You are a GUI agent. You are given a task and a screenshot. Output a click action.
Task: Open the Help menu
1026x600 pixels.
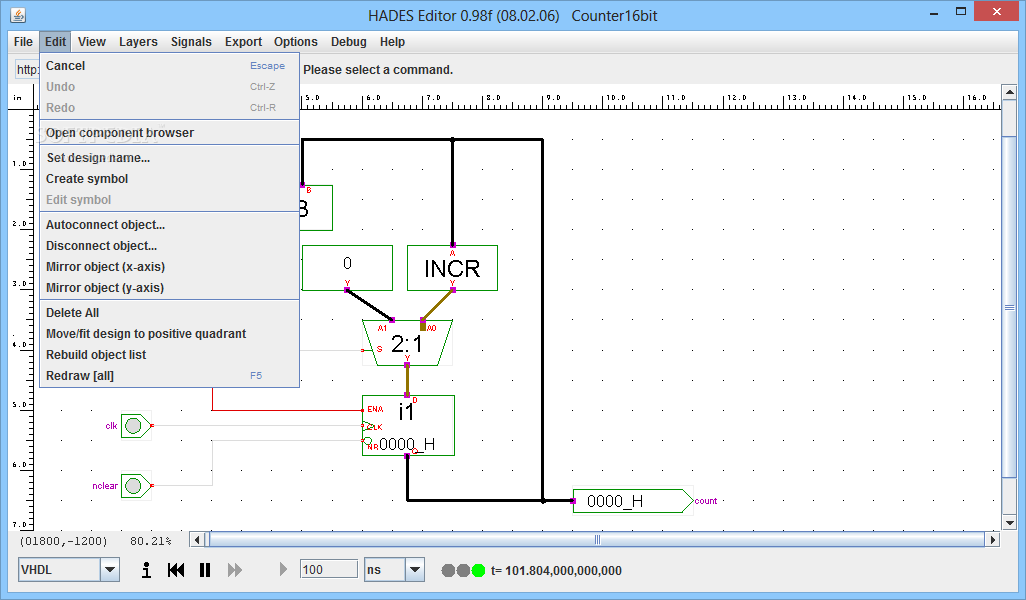click(393, 42)
